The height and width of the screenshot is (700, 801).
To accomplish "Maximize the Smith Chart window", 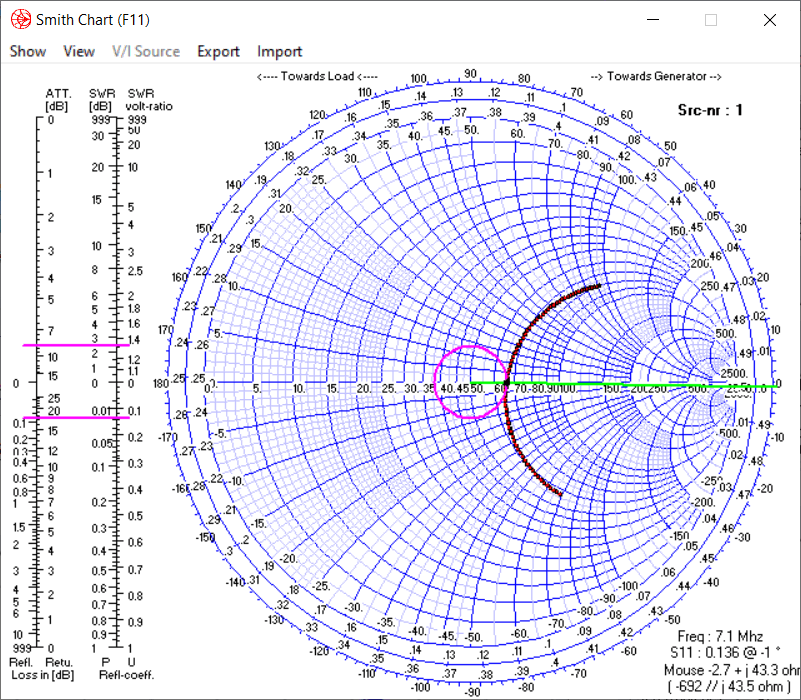I will pyautogui.click(x=711, y=20).
